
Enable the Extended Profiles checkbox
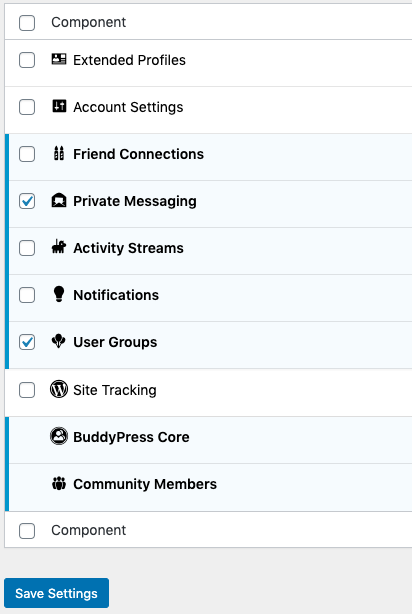click(x=27, y=60)
